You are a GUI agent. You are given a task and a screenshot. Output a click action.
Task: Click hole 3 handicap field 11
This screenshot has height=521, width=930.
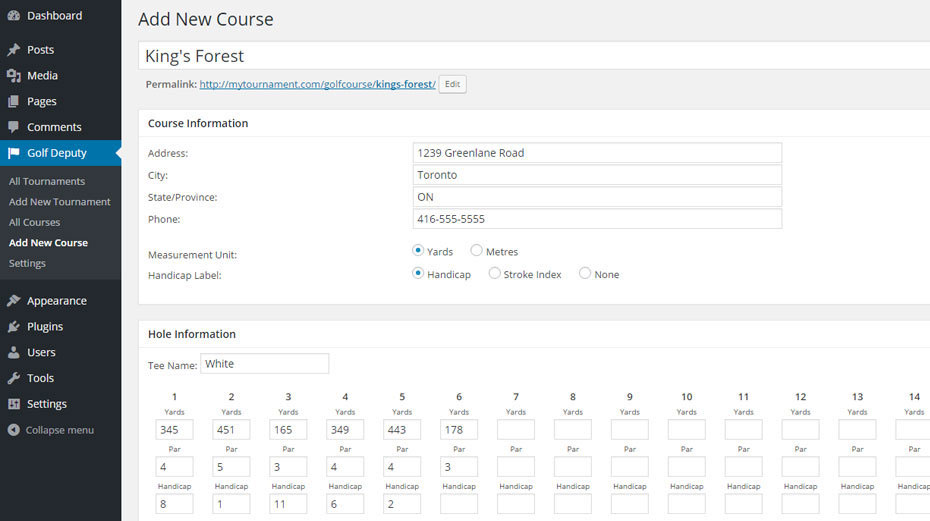288,504
